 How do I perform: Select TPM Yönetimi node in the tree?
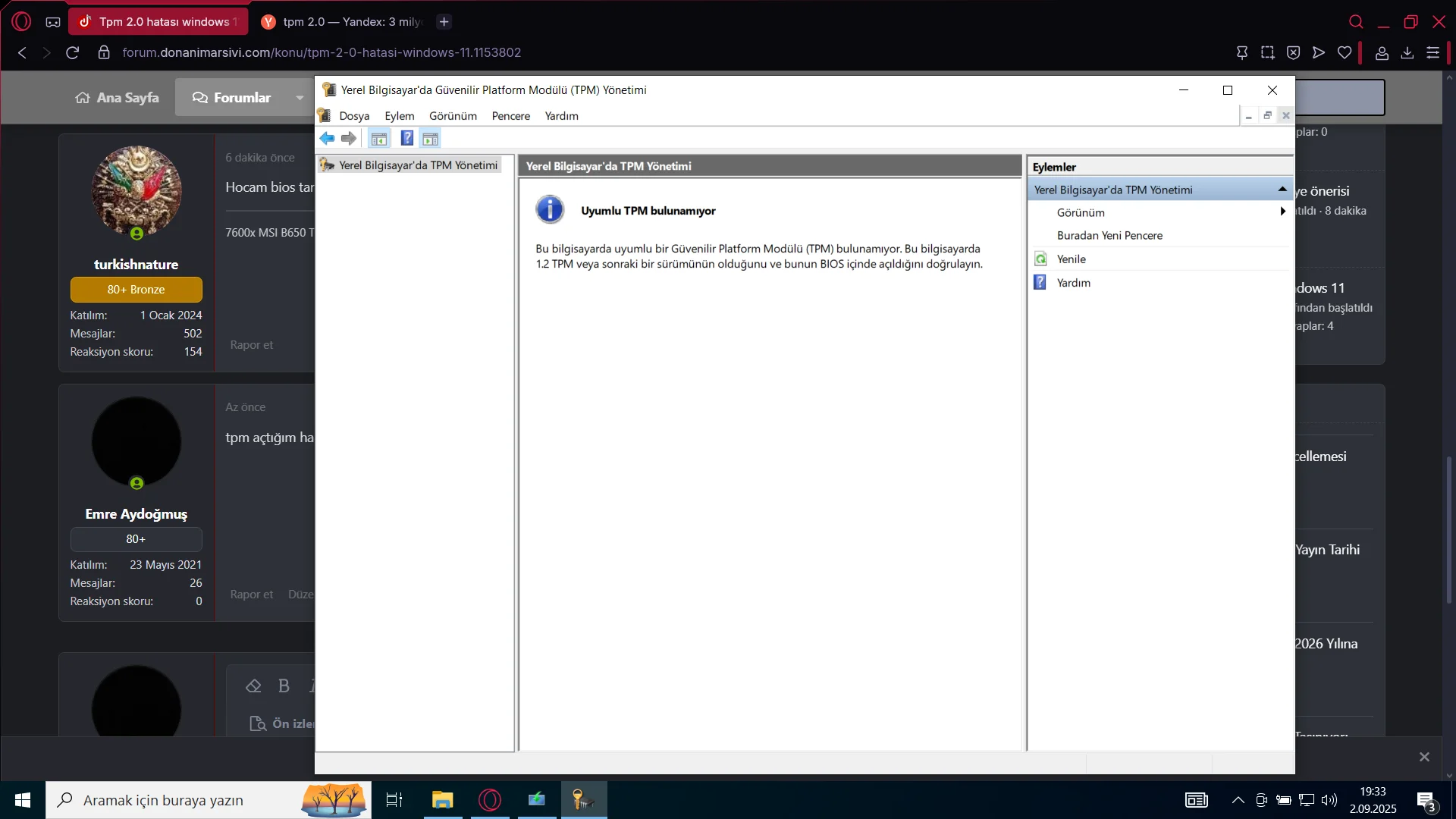418,165
